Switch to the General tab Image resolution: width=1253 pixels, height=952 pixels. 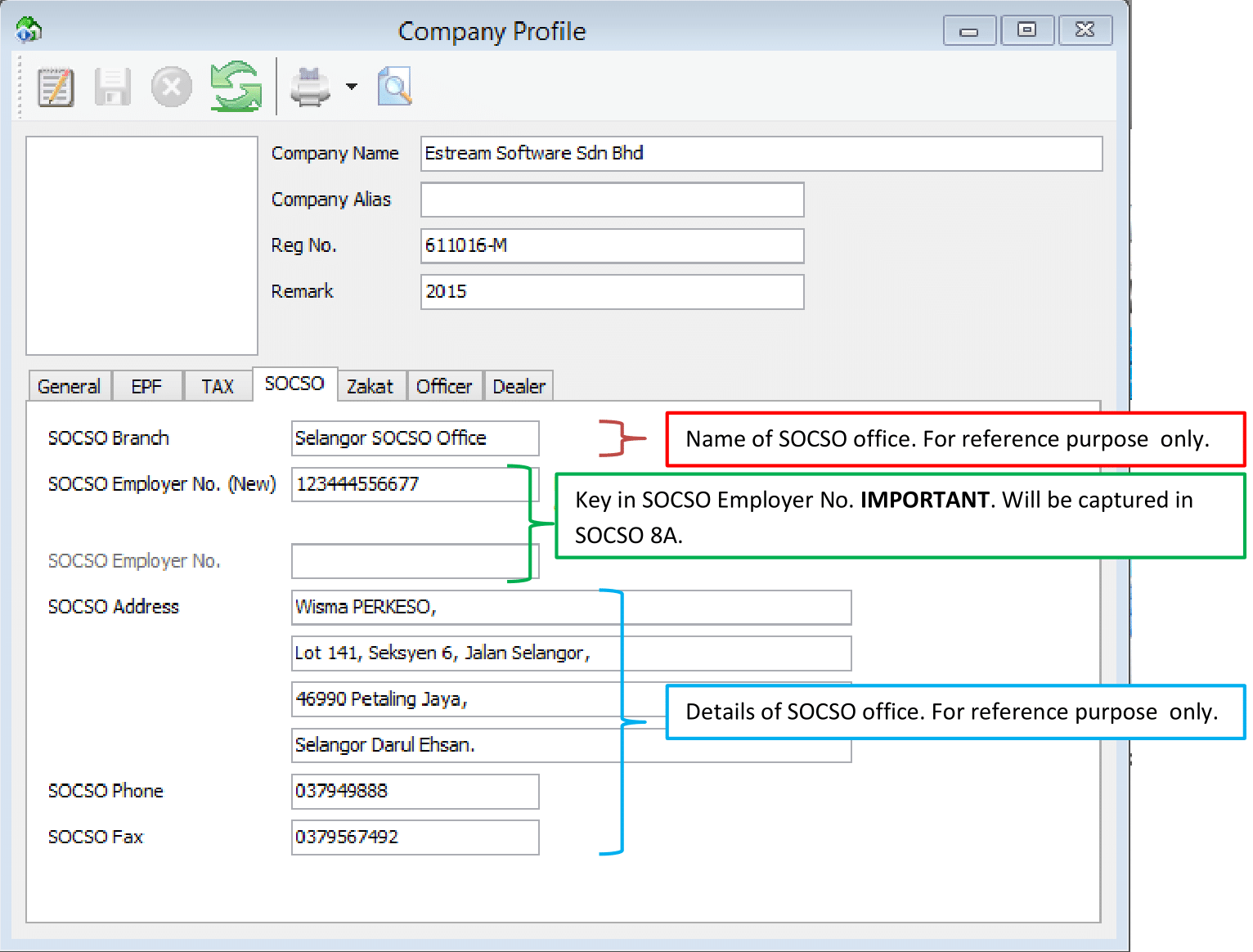pyautogui.click(x=70, y=386)
